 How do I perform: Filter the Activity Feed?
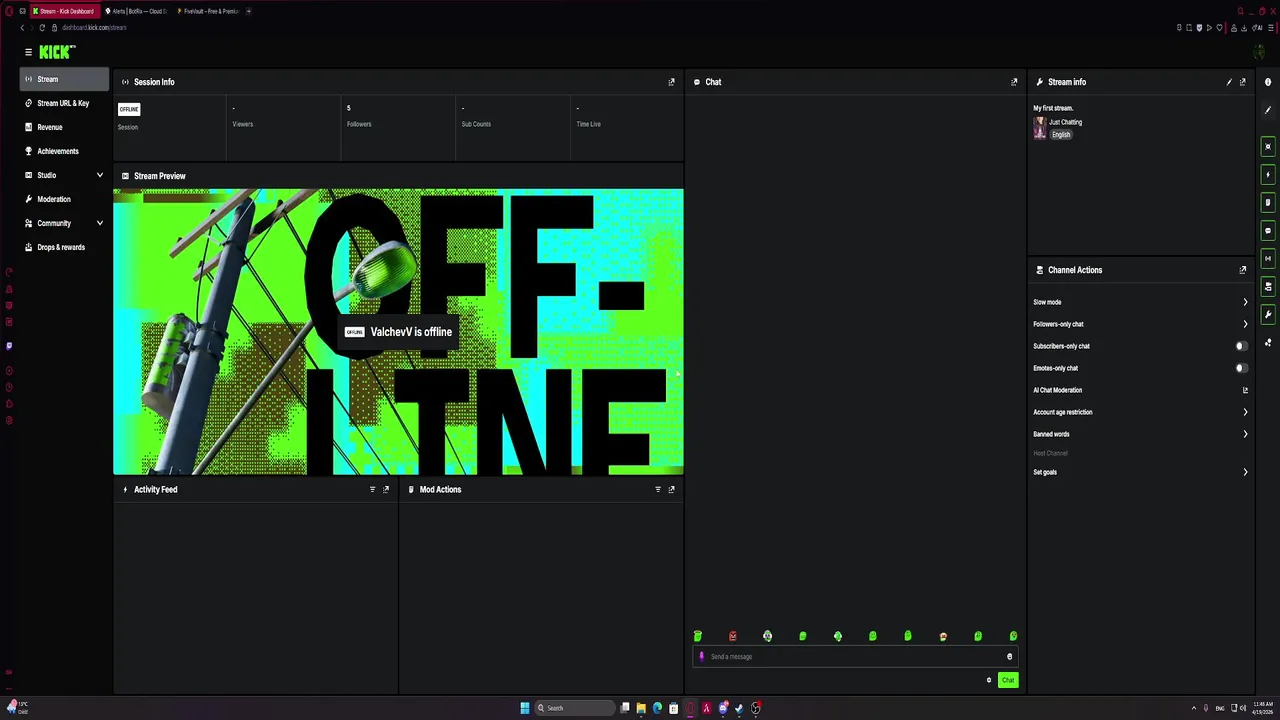click(372, 490)
